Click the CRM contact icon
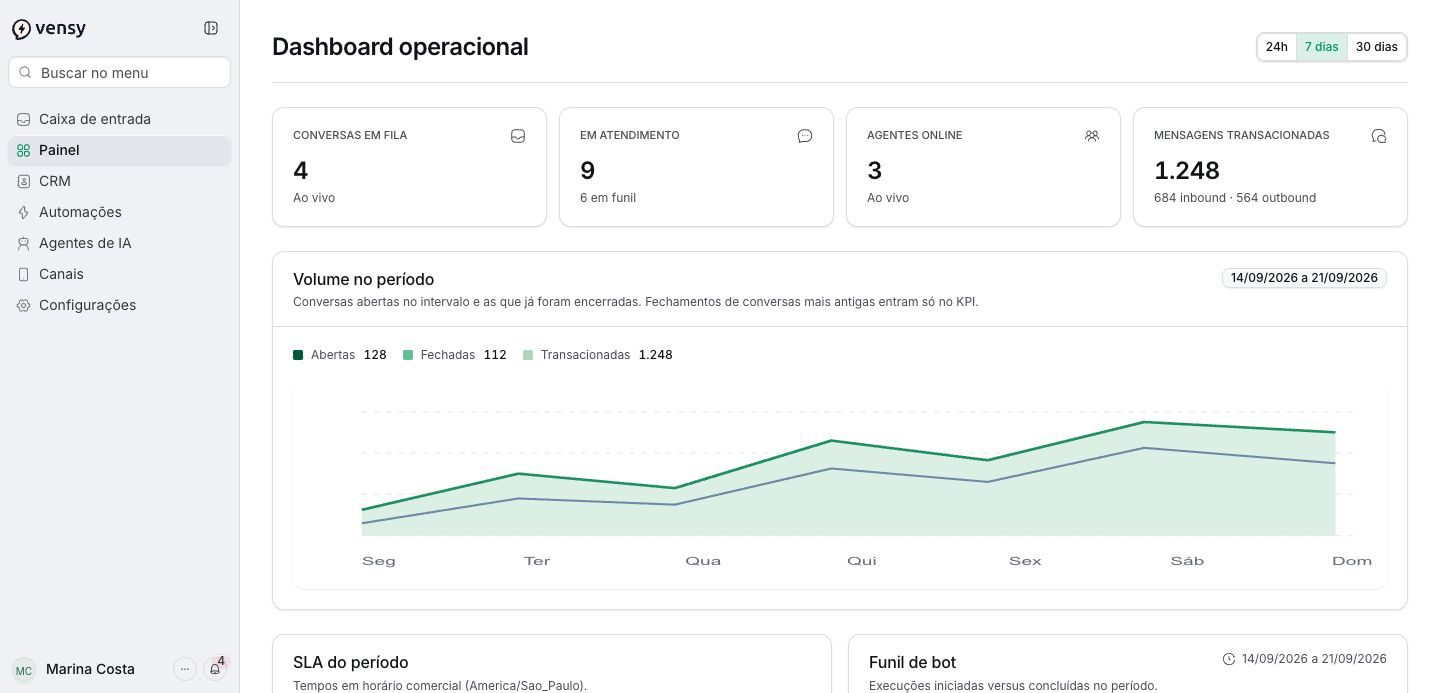Image resolution: width=1440 pixels, height=693 pixels. 24,181
